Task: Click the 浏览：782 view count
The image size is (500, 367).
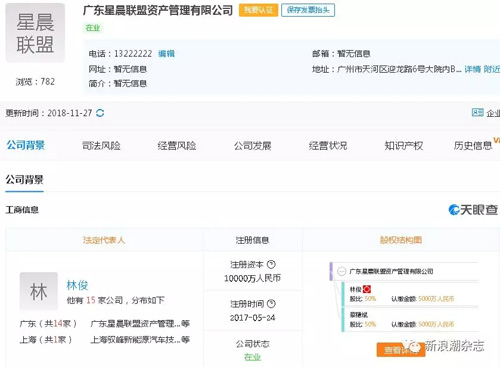Action: [35, 82]
